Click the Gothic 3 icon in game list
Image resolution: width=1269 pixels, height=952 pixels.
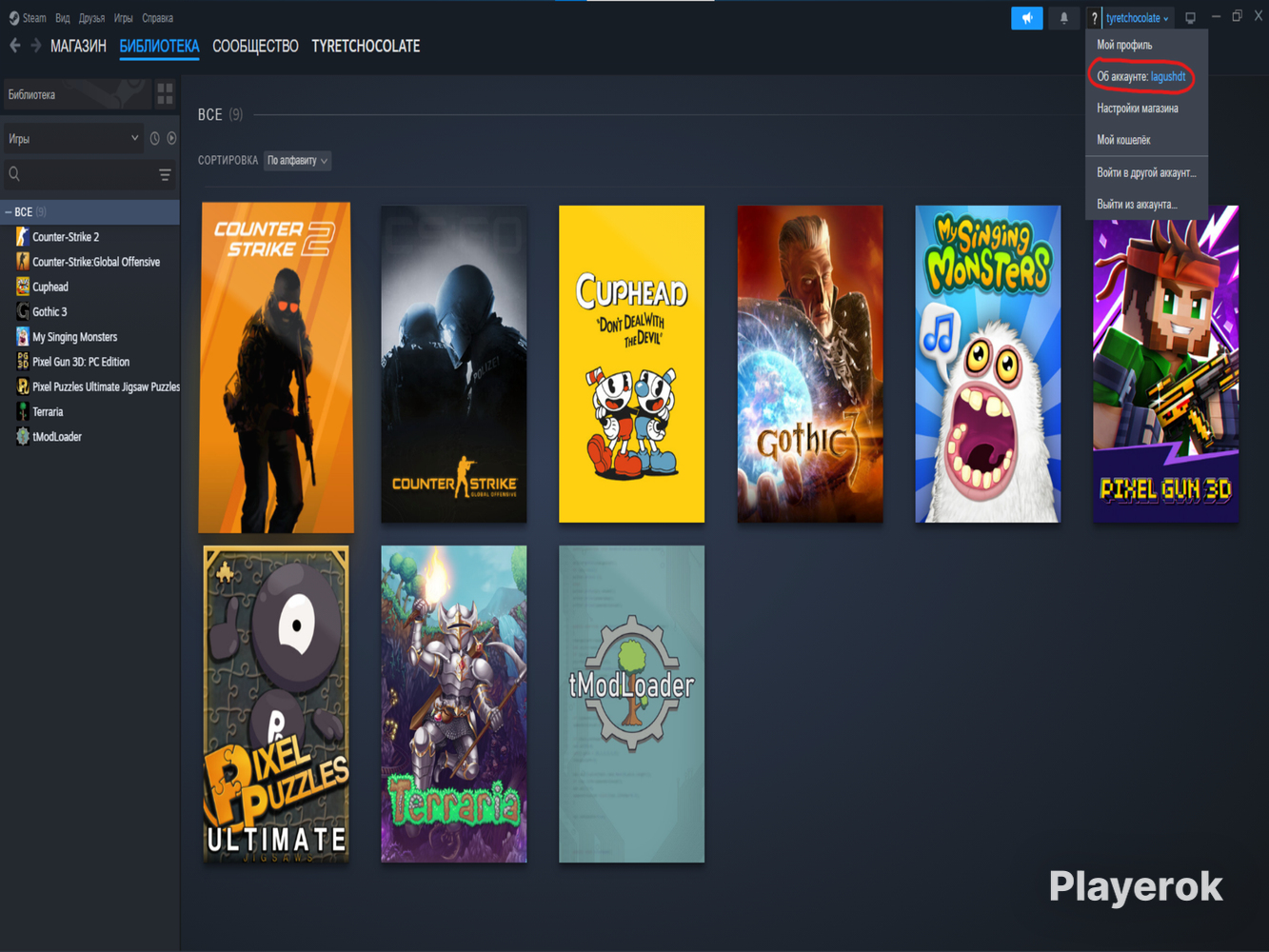[23, 311]
